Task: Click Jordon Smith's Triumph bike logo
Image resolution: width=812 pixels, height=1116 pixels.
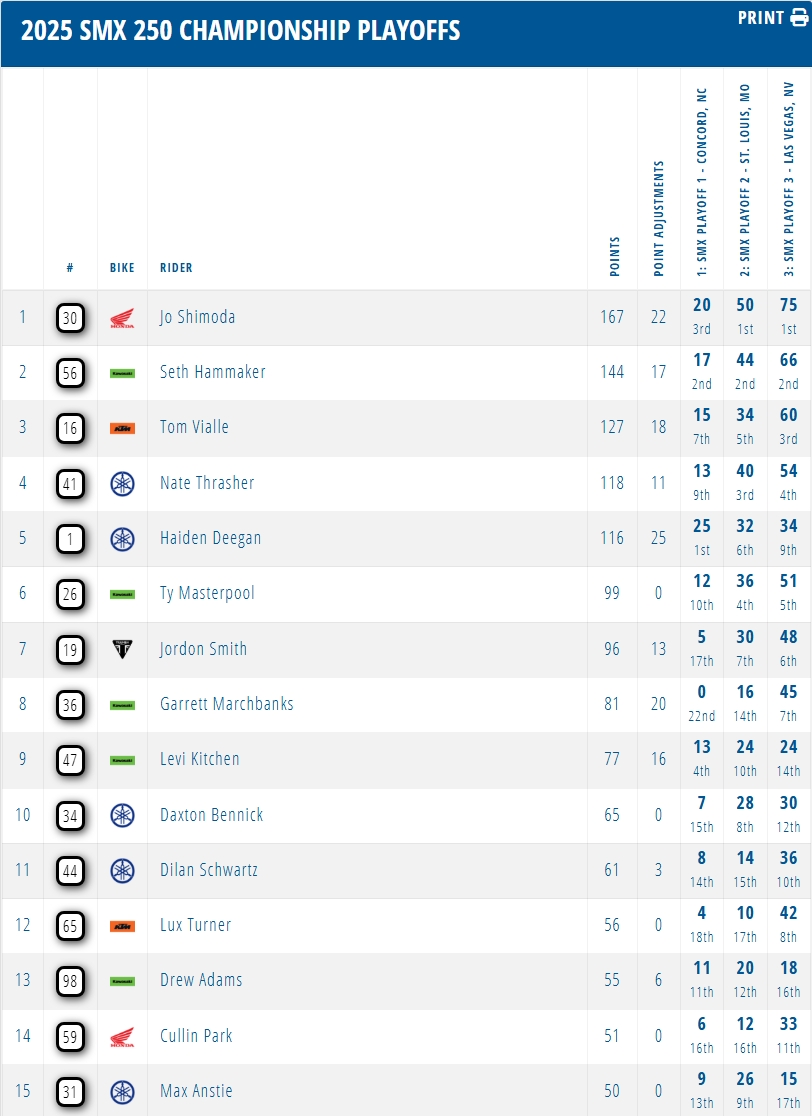Action: click(122, 650)
